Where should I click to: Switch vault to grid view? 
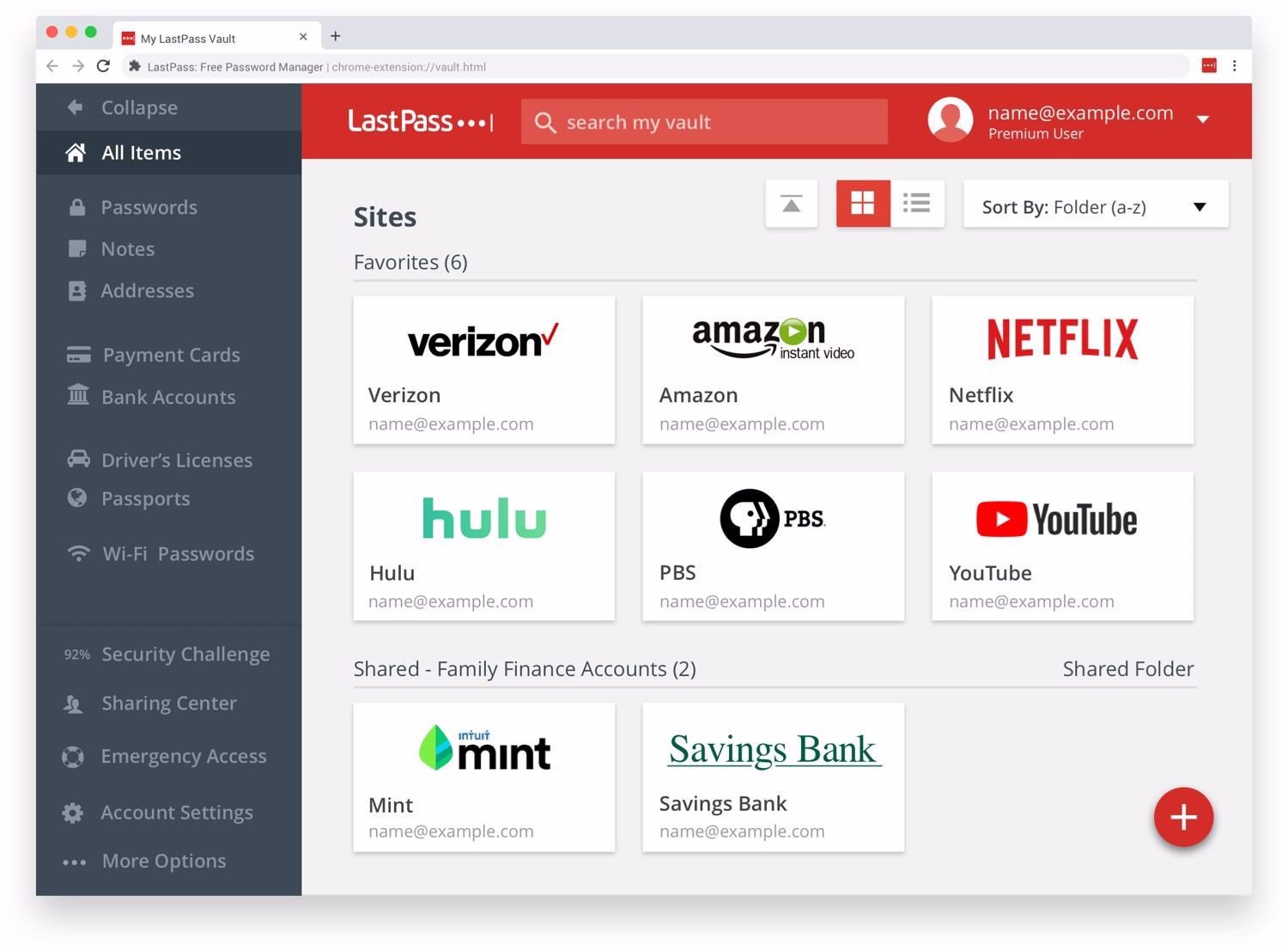point(862,204)
